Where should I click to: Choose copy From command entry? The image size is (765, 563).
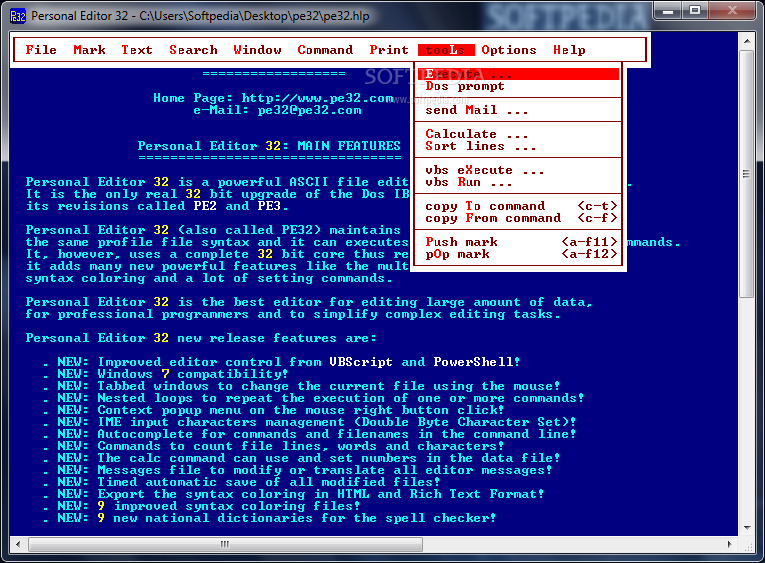[518, 218]
